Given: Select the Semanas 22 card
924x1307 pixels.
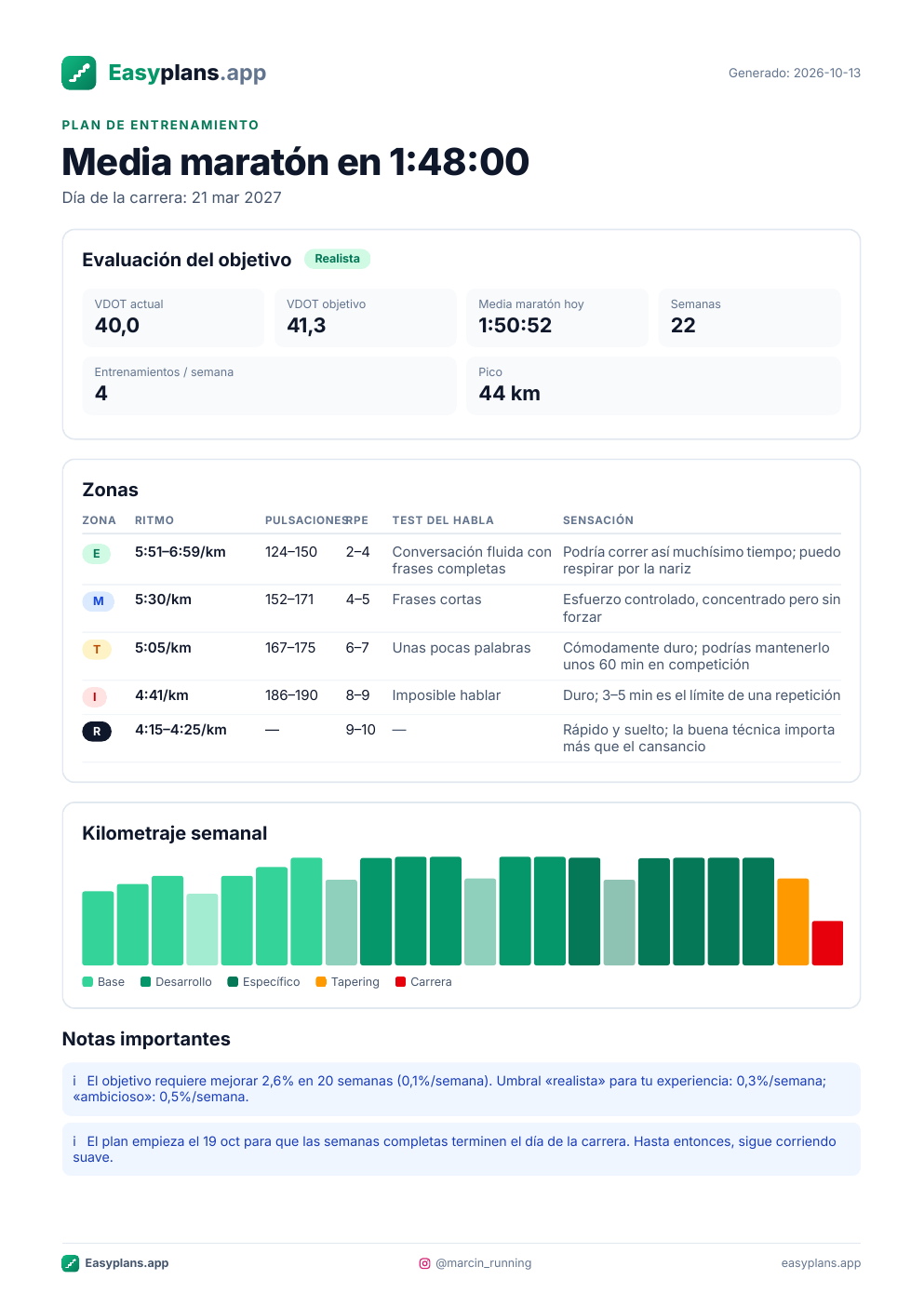Looking at the screenshot, I should [749, 317].
